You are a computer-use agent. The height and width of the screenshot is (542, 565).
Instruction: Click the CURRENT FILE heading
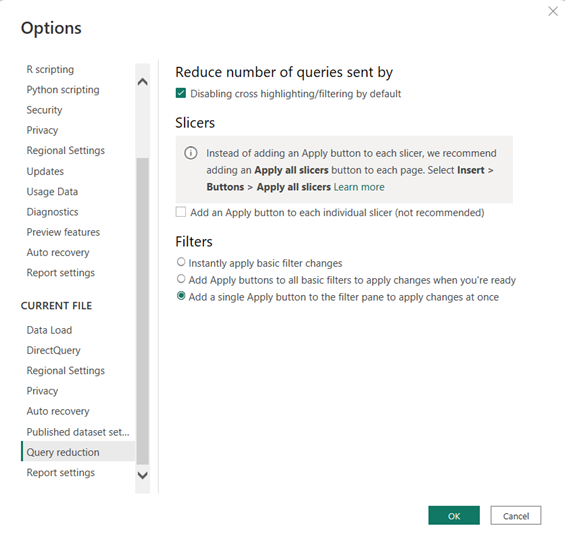click(56, 306)
